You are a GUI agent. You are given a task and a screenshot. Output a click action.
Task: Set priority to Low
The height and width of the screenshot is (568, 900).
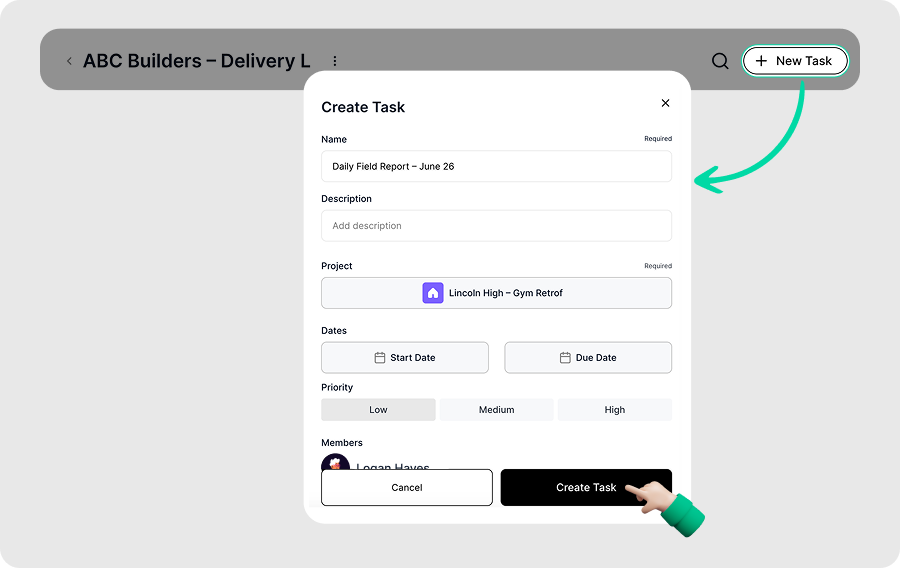click(378, 410)
